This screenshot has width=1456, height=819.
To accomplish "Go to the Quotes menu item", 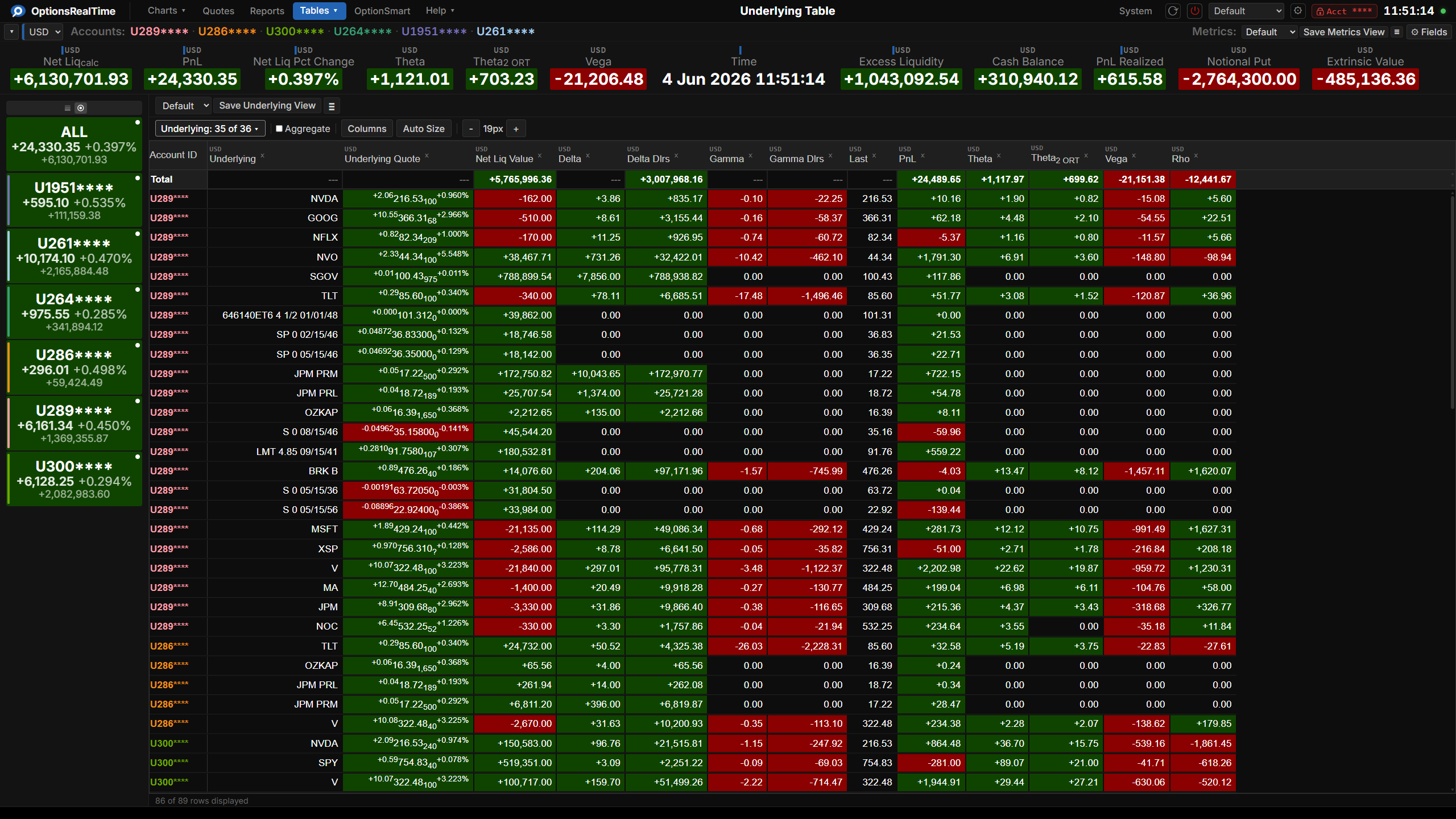I will pyautogui.click(x=218, y=11).
